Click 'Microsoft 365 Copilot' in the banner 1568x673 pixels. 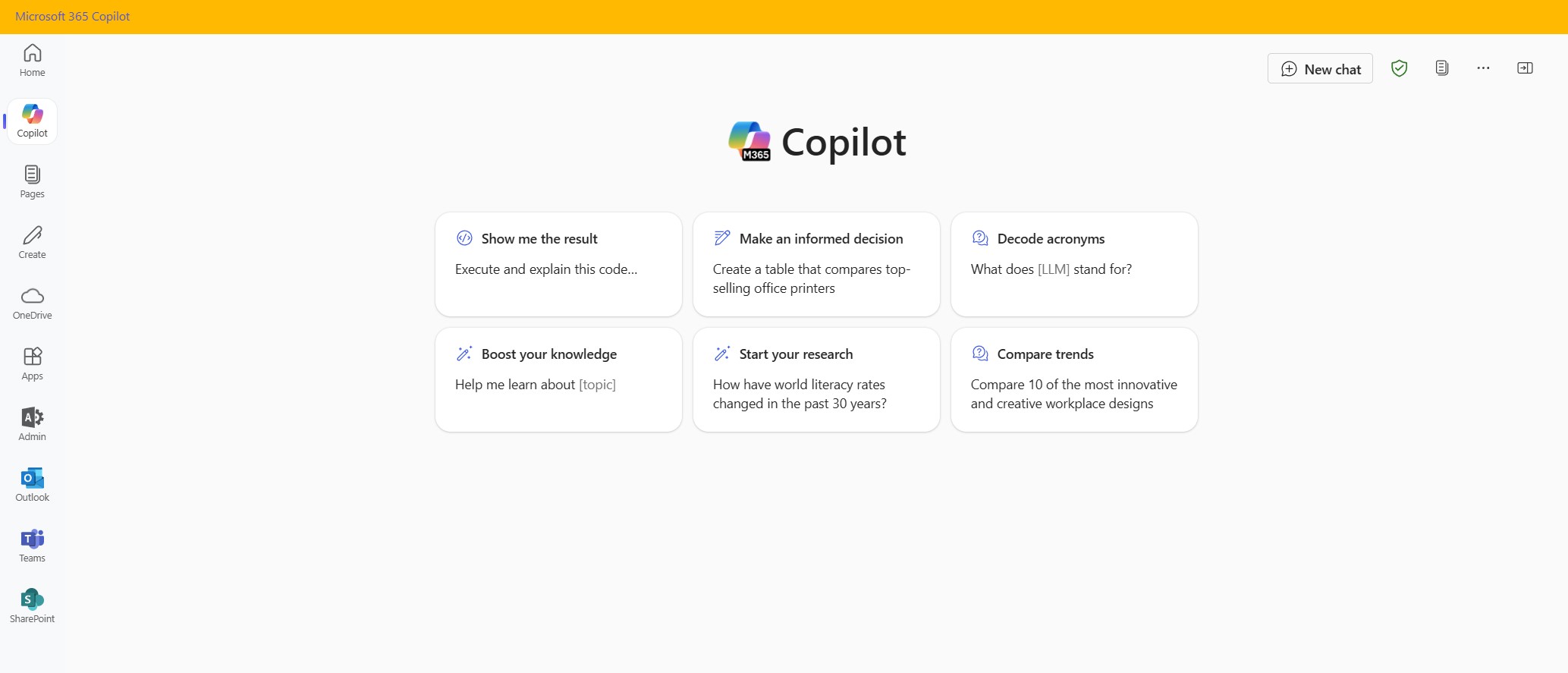pyautogui.click(x=72, y=16)
